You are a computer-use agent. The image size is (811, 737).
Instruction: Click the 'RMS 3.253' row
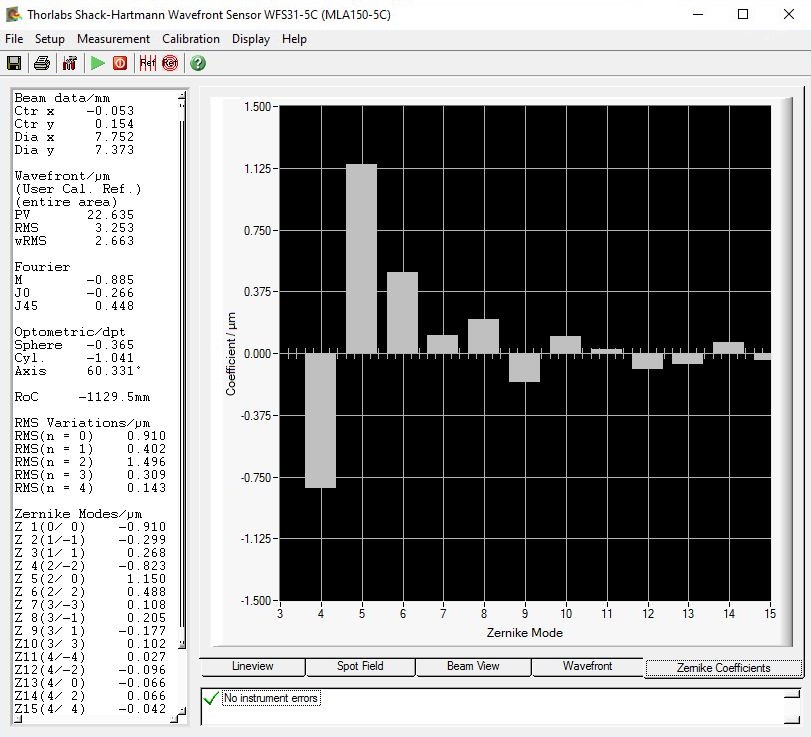coord(74,228)
